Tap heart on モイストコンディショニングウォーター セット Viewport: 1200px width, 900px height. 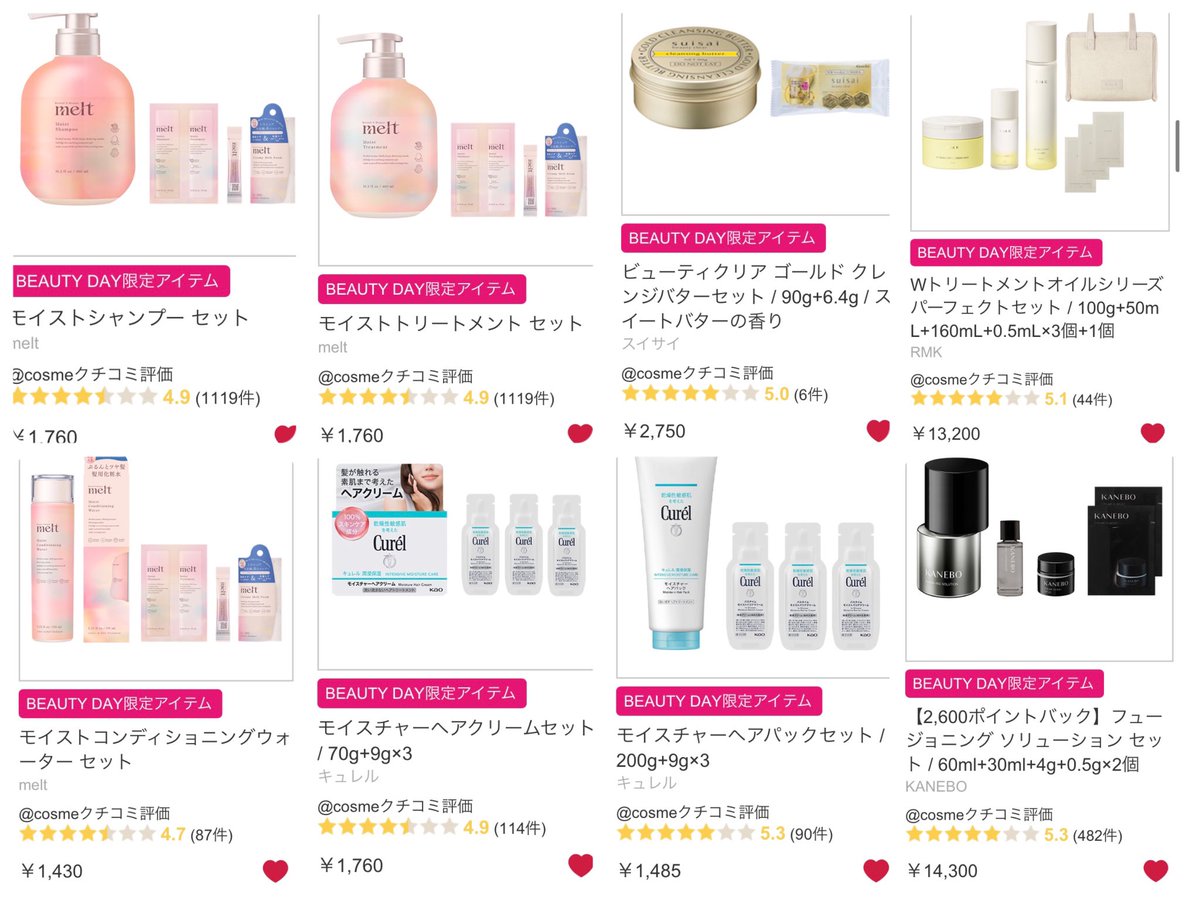[276, 870]
